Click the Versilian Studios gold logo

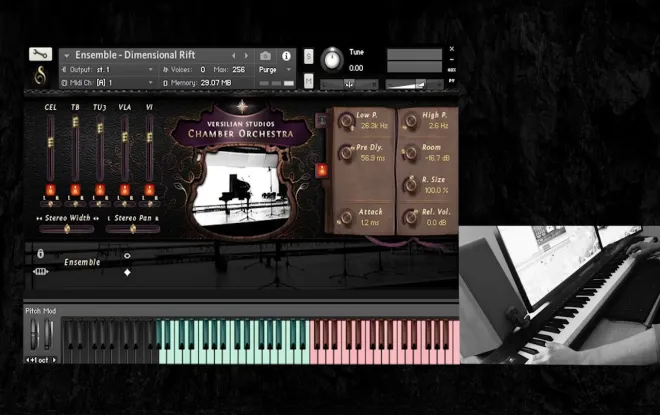tap(40, 76)
